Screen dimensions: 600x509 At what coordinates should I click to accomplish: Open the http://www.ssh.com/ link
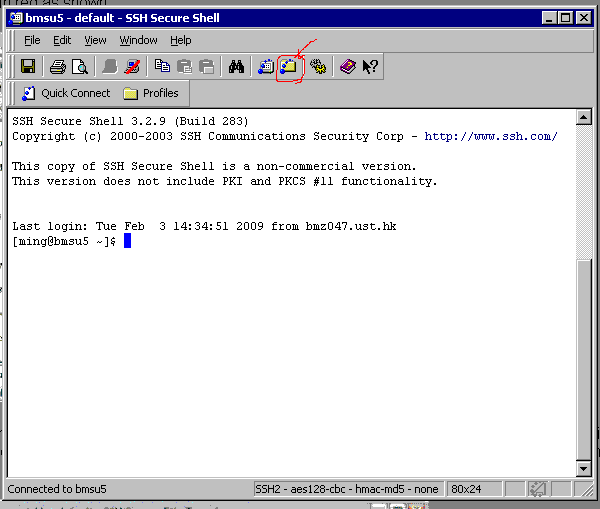(x=490, y=136)
